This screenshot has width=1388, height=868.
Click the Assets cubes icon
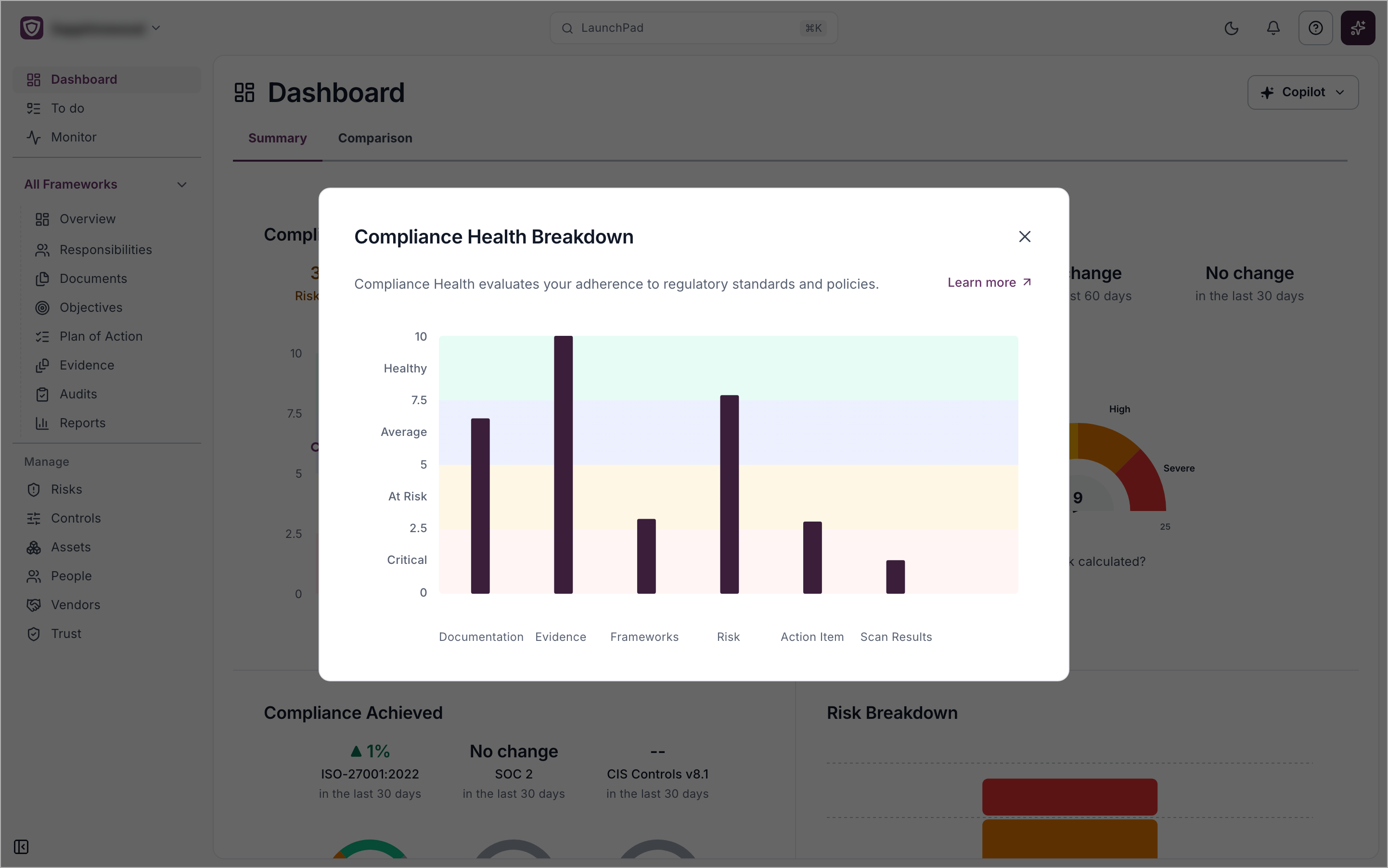coord(33,547)
